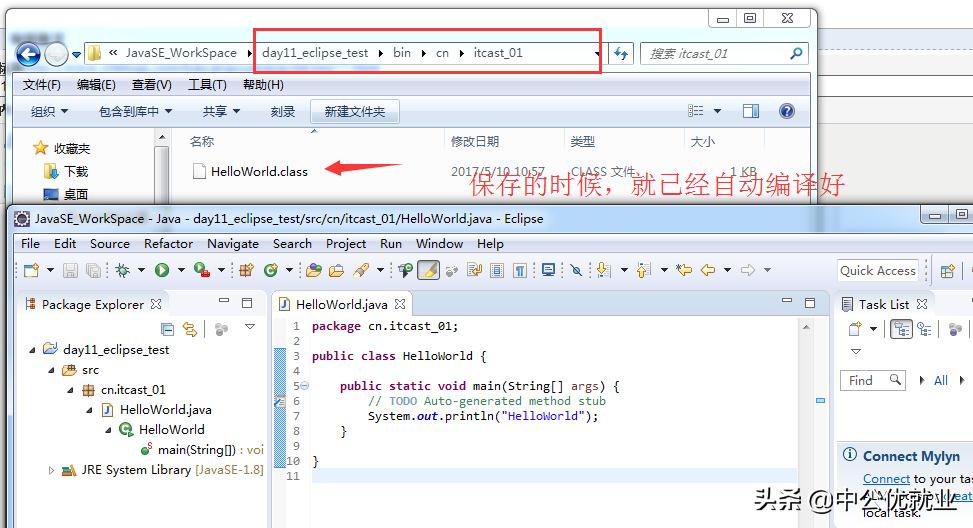Open dropdown next to Debug icon
The image size is (973, 528).
[141, 270]
